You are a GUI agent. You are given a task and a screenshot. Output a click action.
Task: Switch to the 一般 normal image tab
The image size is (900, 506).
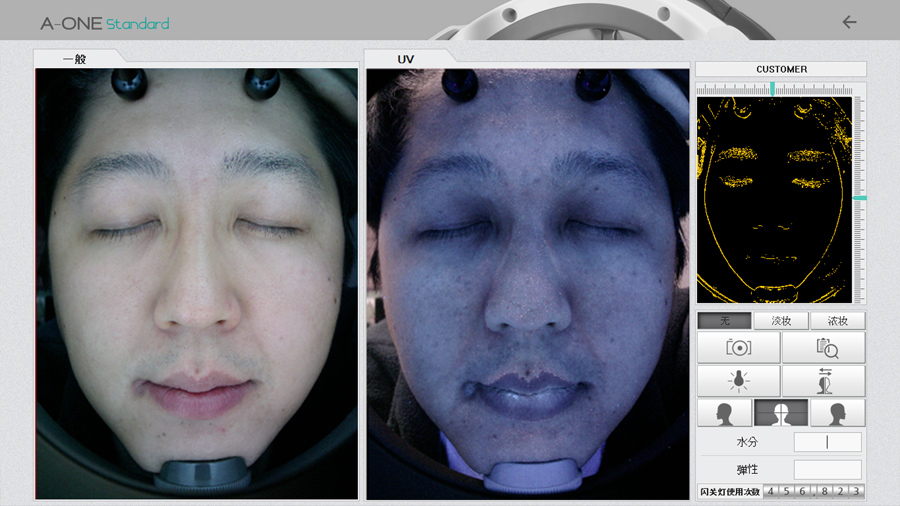point(75,59)
